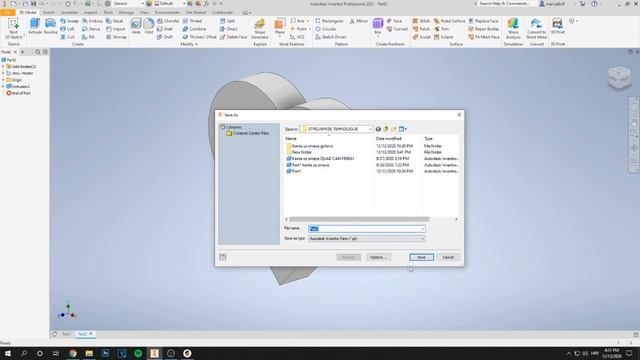Viewport: 640px width, 360px height.
Task: Open the Stress Analysis tool
Action: pyautogui.click(x=513, y=29)
